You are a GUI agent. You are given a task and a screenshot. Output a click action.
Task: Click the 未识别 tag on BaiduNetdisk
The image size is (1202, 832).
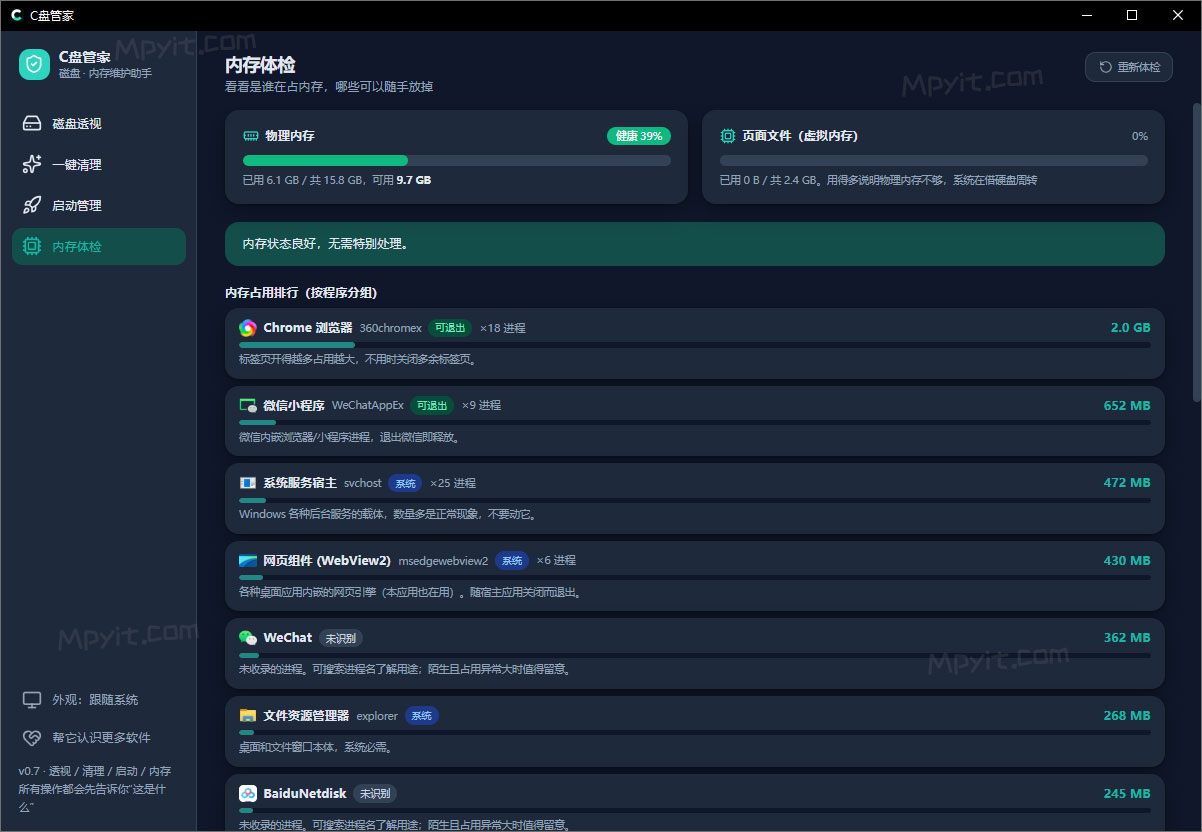[376, 794]
